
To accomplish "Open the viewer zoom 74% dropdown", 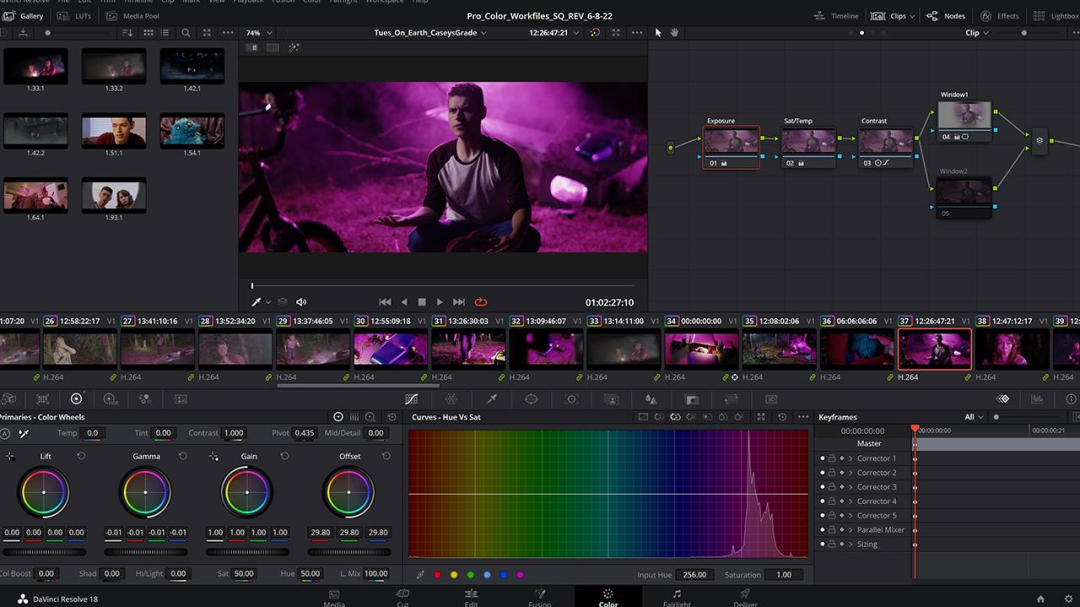I will (258, 33).
